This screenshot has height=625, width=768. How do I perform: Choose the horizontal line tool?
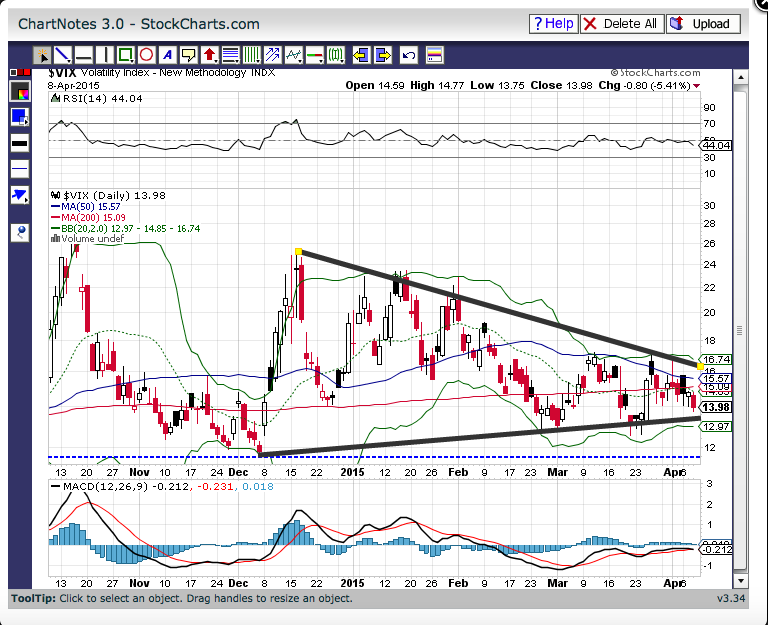(x=83, y=55)
